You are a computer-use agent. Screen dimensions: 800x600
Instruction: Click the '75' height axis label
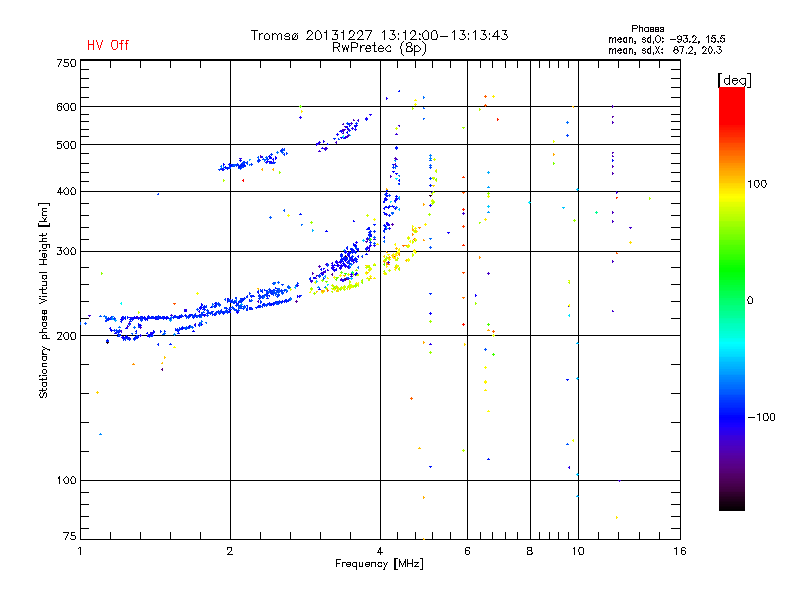[70, 536]
